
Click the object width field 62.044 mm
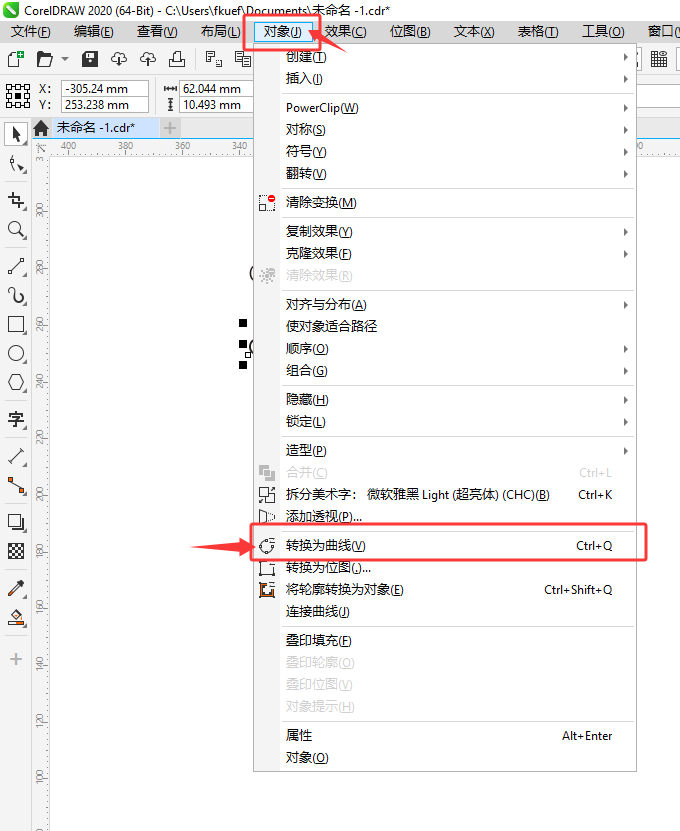[216, 89]
